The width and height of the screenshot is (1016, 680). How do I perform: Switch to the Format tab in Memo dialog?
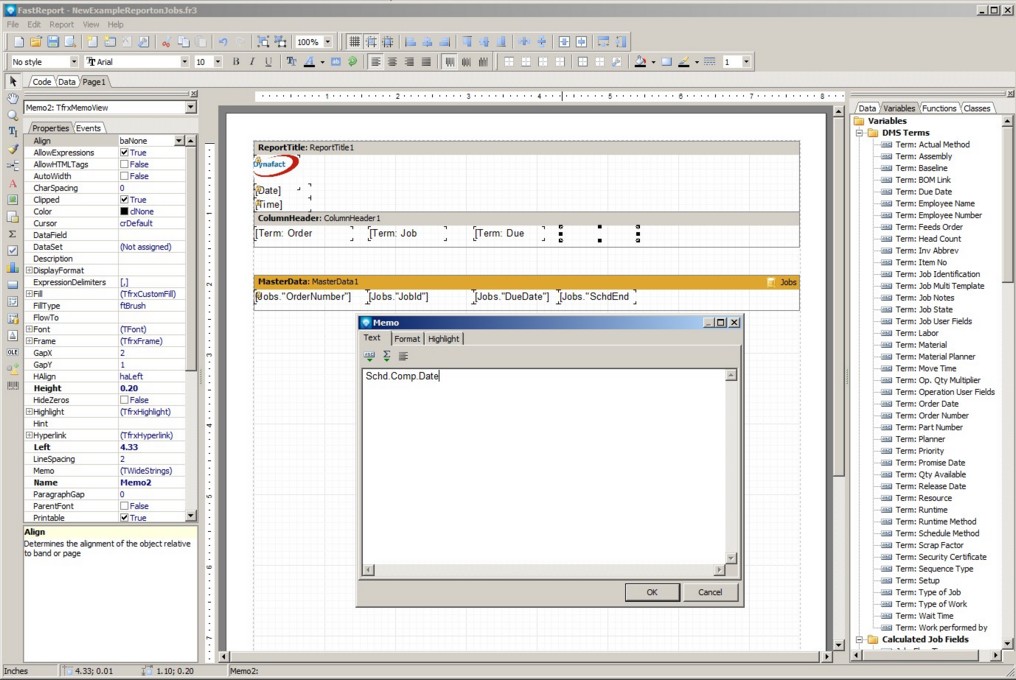[406, 339]
